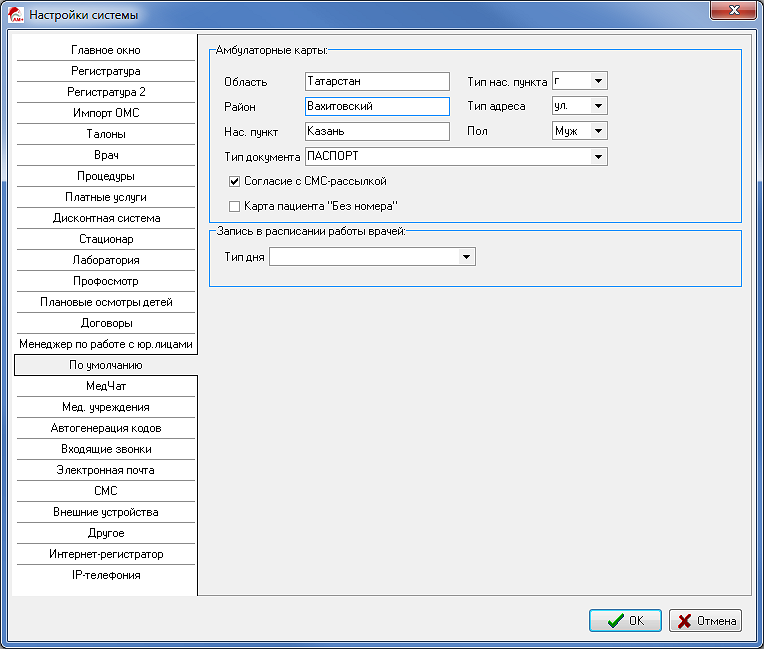764x649 pixels.
Task: Close the Настройки системы window
Action: (734, 10)
